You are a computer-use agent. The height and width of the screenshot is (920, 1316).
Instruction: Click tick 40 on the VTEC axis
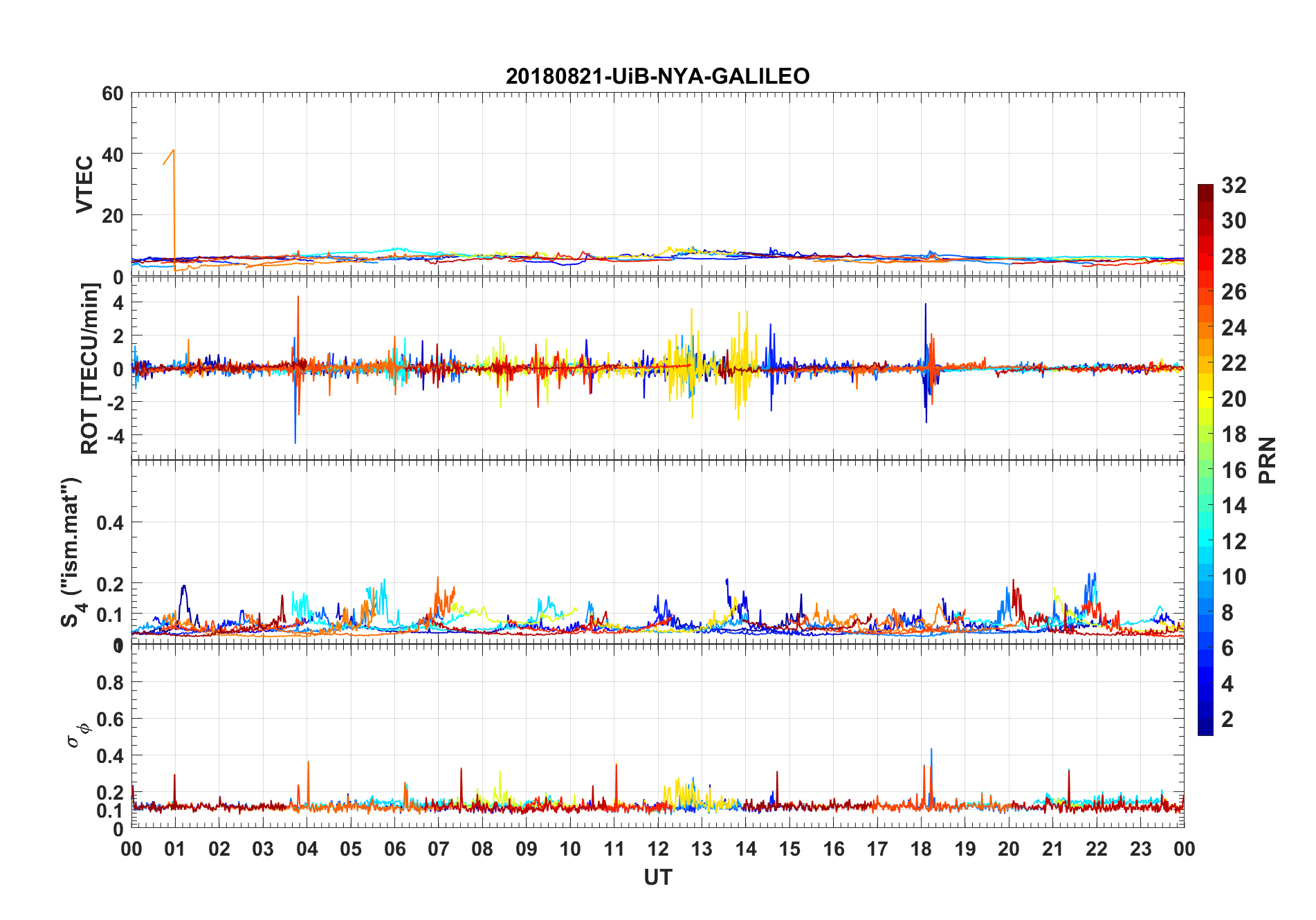(x=113, y=154)
